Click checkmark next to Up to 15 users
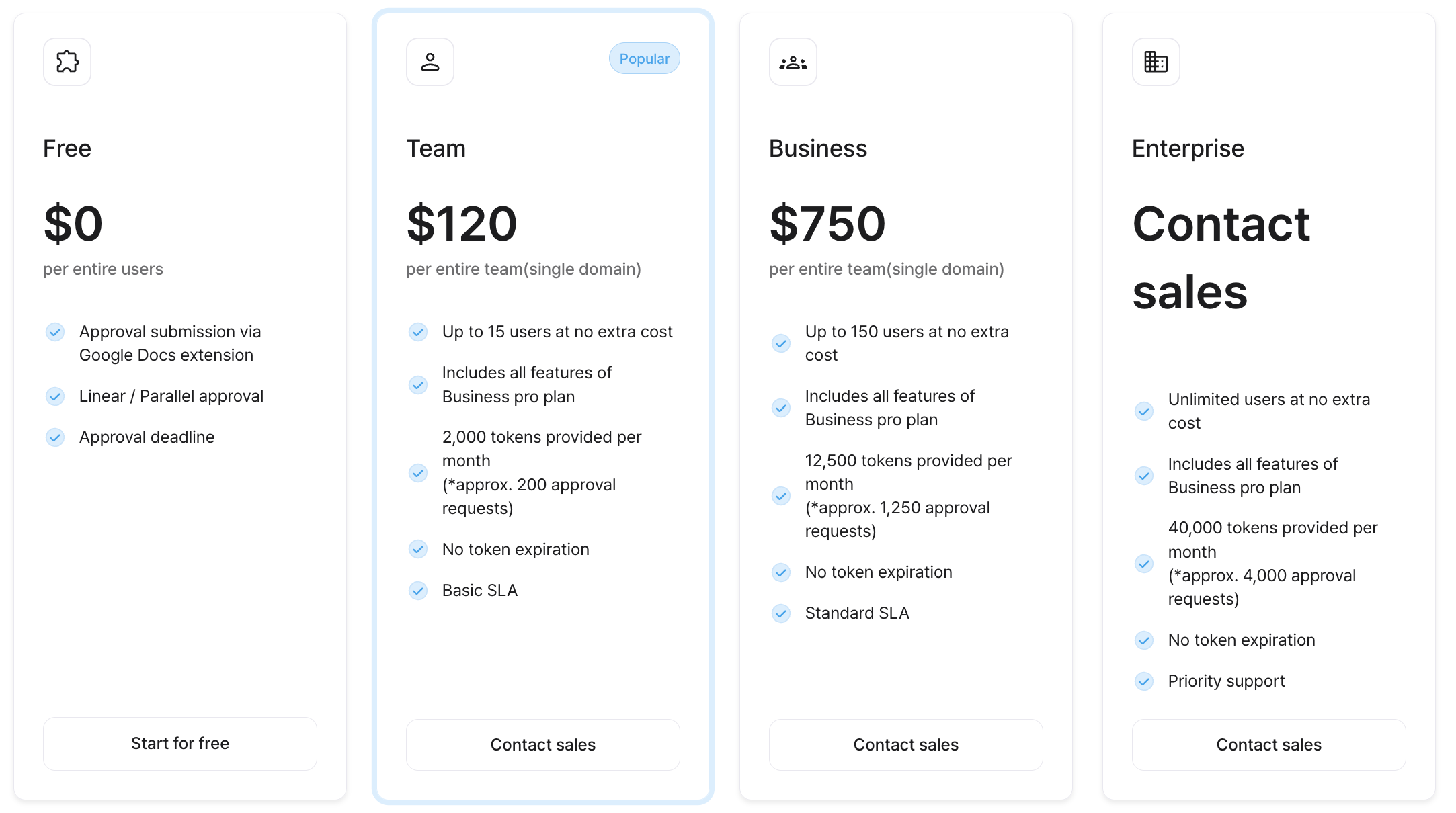Screen dimensions: 1456x813 click(x=418, y=332)
